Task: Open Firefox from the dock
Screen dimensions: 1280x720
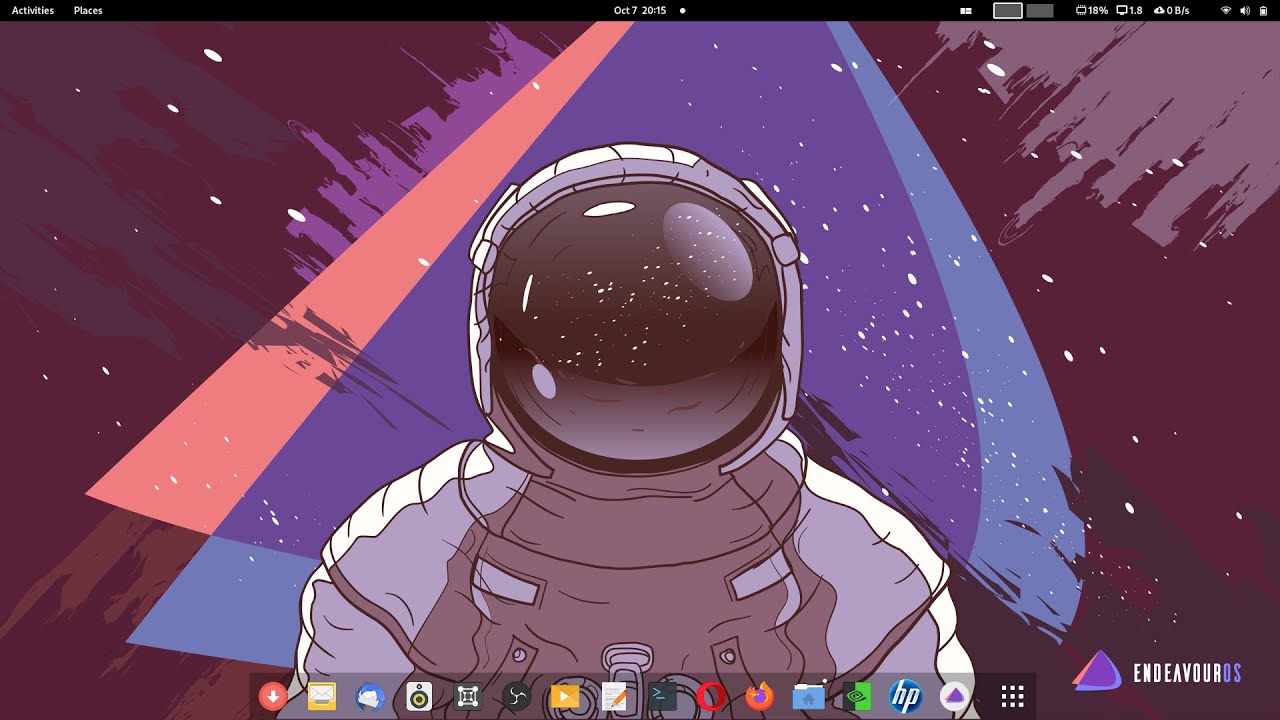Action: point(760,696)
